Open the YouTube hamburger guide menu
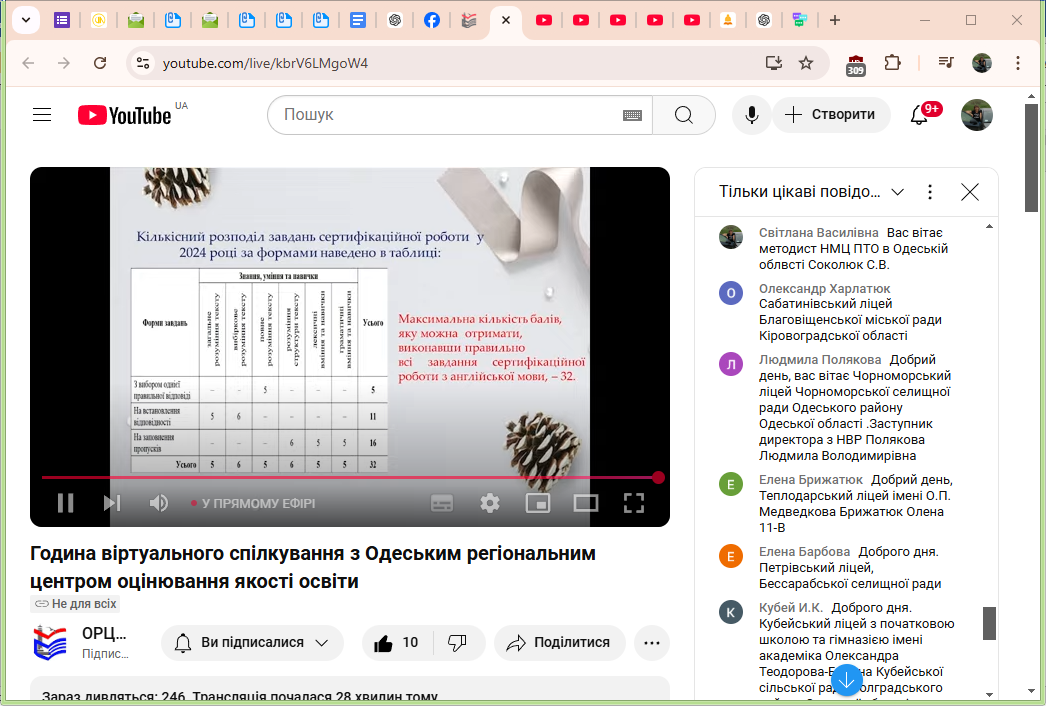The image size is (1046, 706). pyautogui.click(x=42, y=115)
